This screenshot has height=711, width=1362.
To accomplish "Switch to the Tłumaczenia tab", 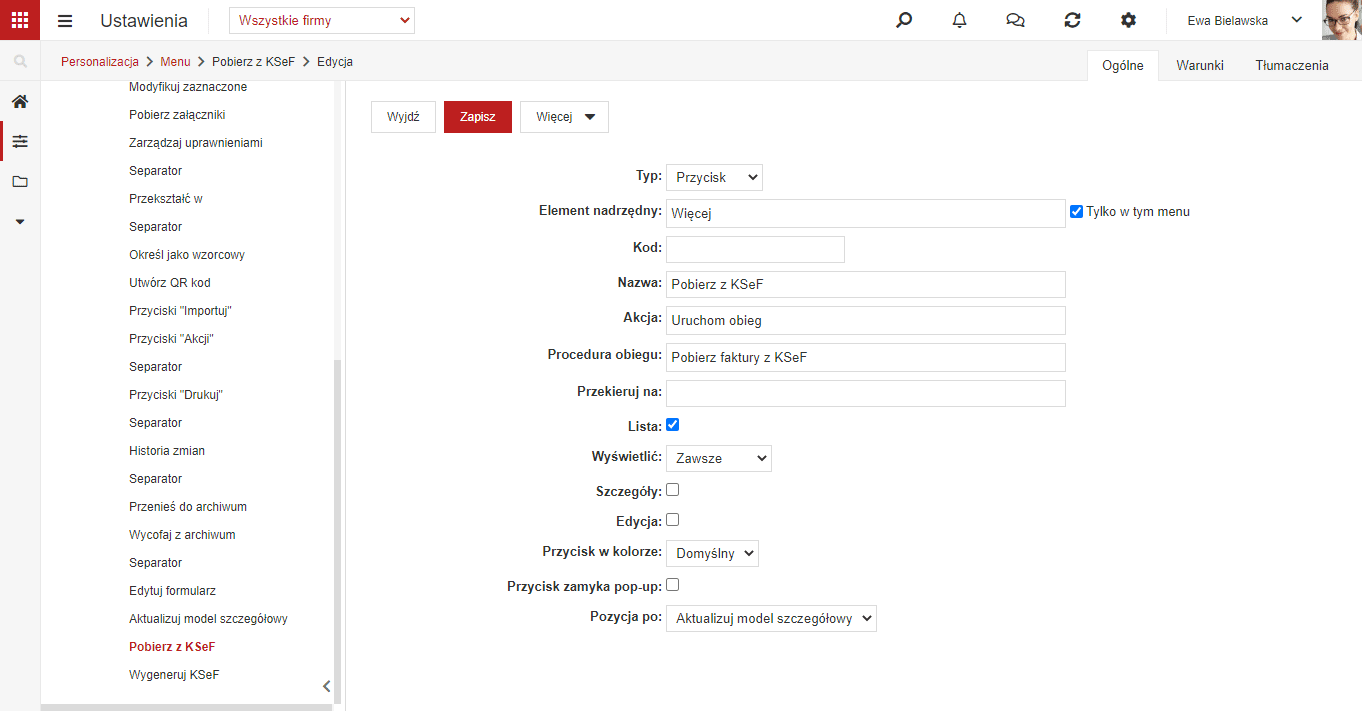I will [1292, 65].
